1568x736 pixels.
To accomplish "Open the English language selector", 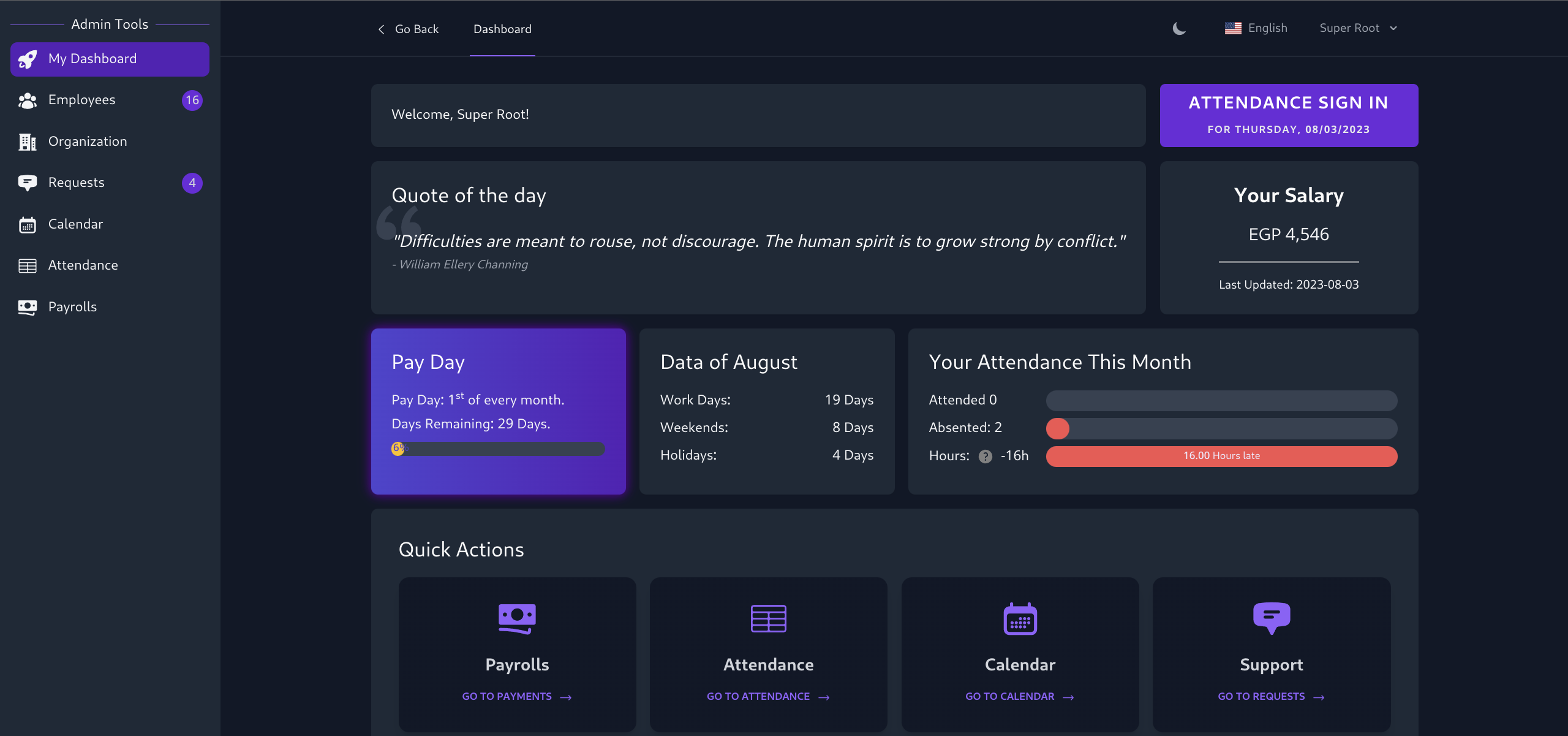I will (1256, 28).
